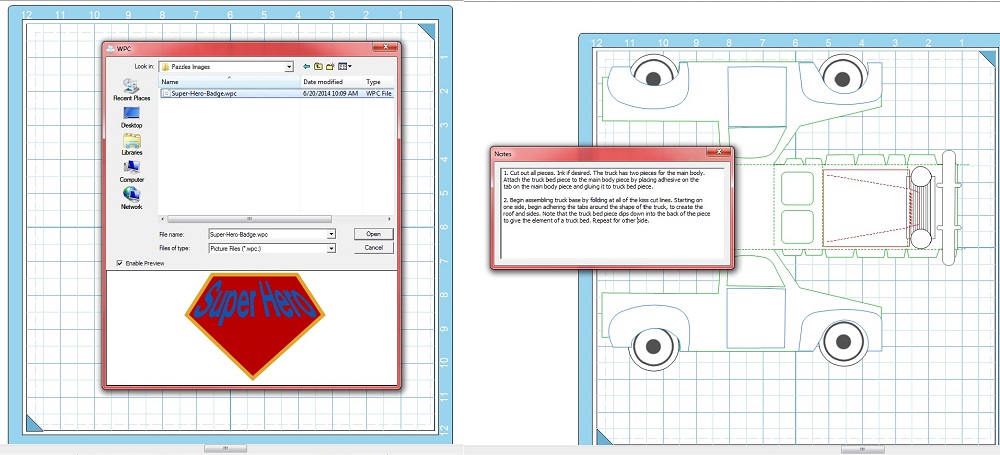Click the right canvas horizontal scrollbar thumb

click(x=862, y=450)
